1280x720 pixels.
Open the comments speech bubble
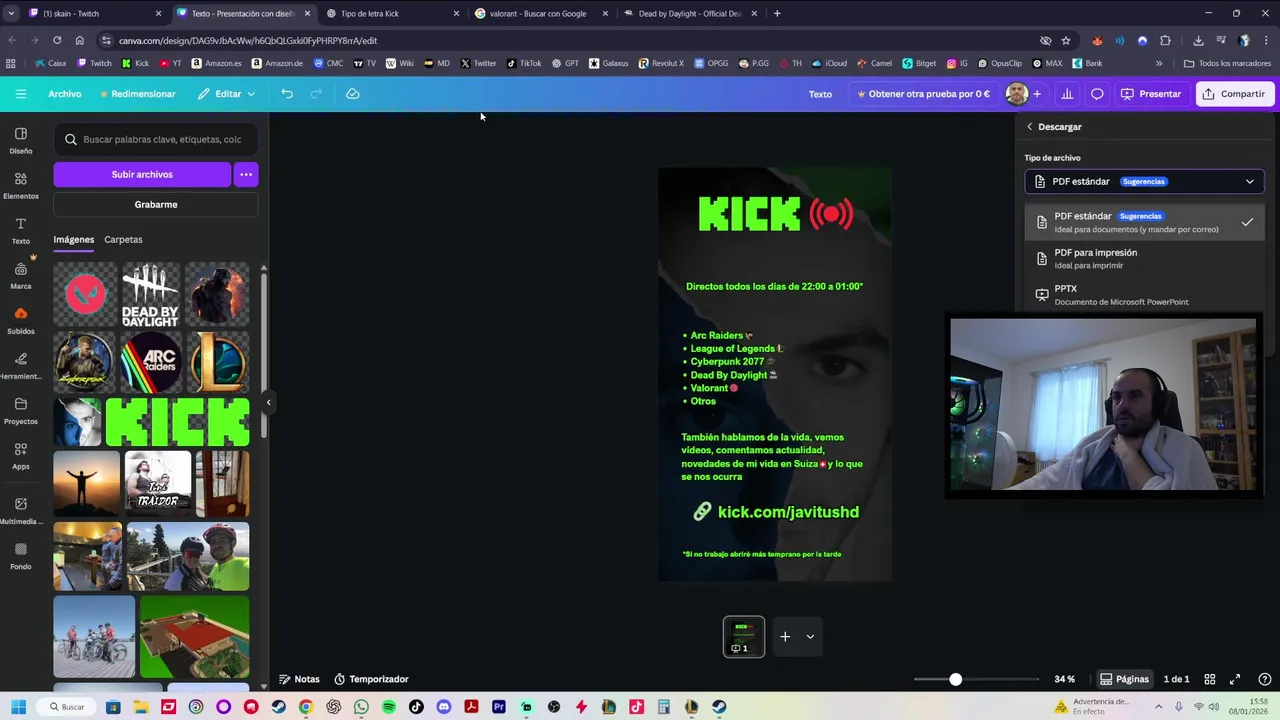tap(1097, 94)
